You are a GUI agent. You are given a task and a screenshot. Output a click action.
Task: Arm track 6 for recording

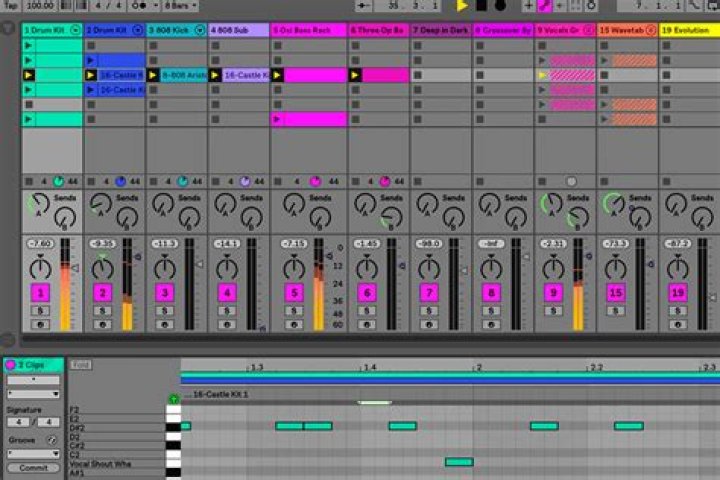(x=366, y=325)
